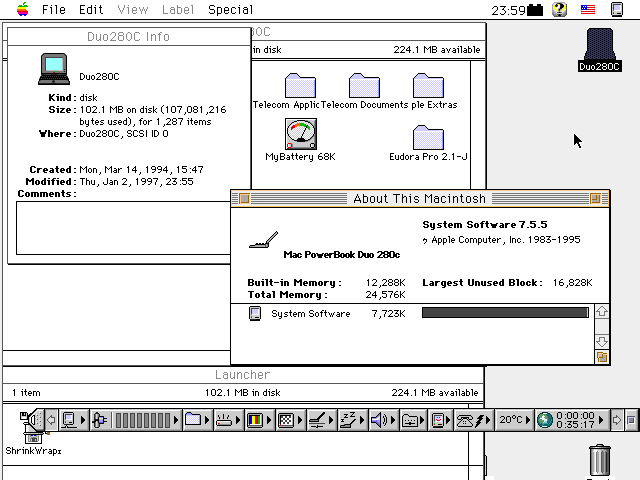Click the Control Strip right end tab

[631, 420]
